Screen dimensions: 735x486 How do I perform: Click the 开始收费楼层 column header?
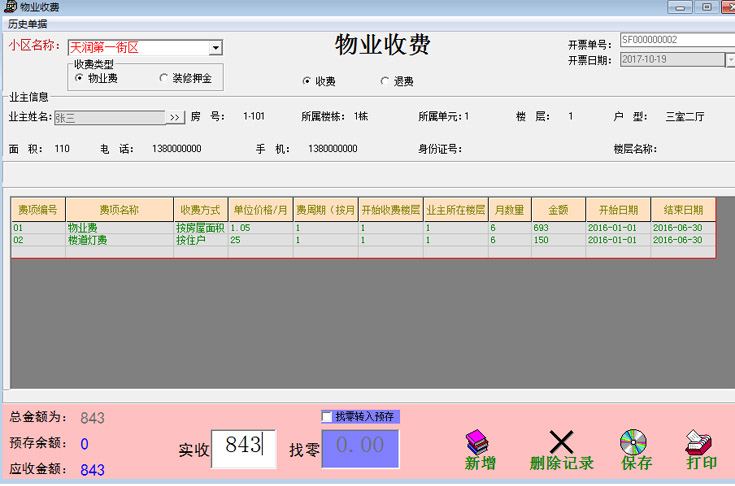click(x=391, y=209)
